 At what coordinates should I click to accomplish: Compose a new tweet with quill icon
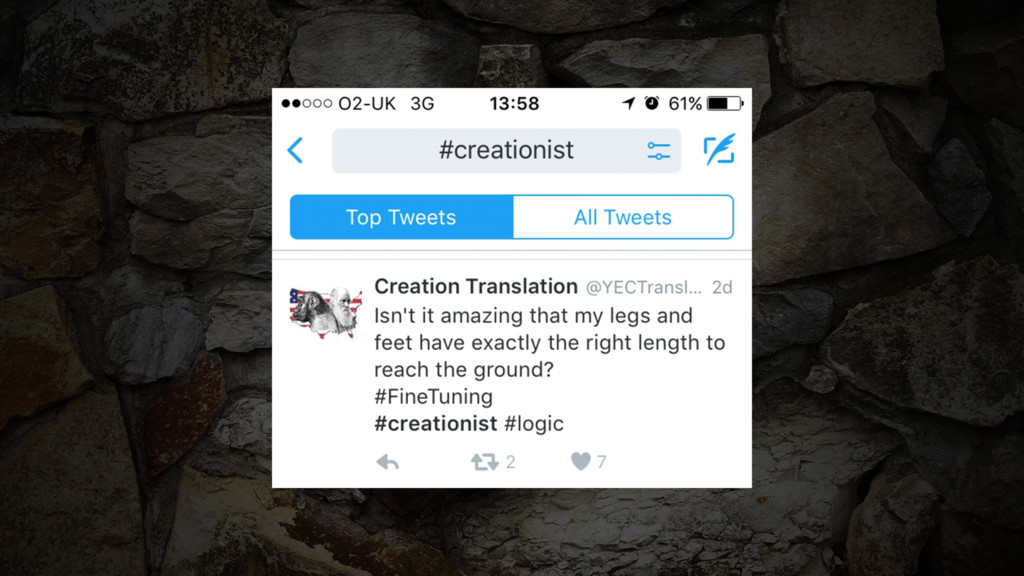[x=719, y=150]
